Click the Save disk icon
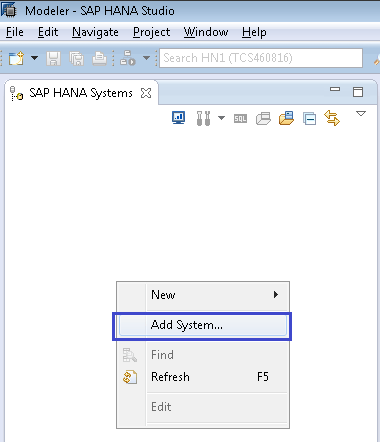 (x=53, y=59)
